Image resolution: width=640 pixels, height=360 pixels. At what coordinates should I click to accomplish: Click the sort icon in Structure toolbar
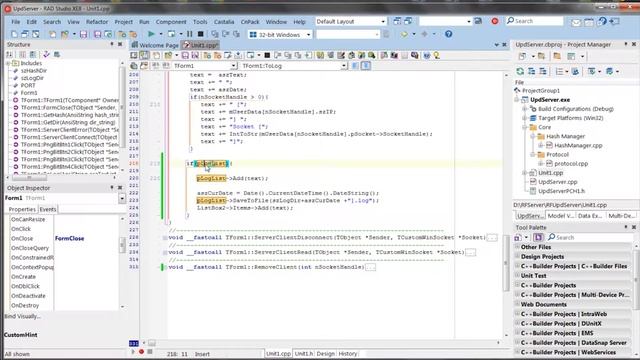(x=9, y=54)
